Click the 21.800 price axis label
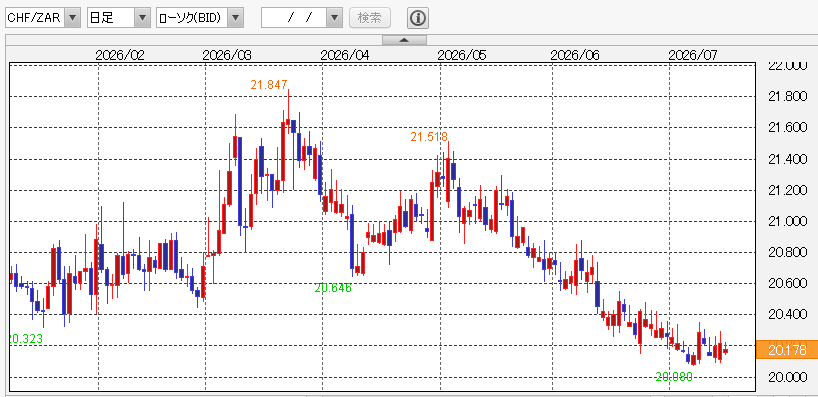This screenshot has height=397, width=818. (788, 97)
